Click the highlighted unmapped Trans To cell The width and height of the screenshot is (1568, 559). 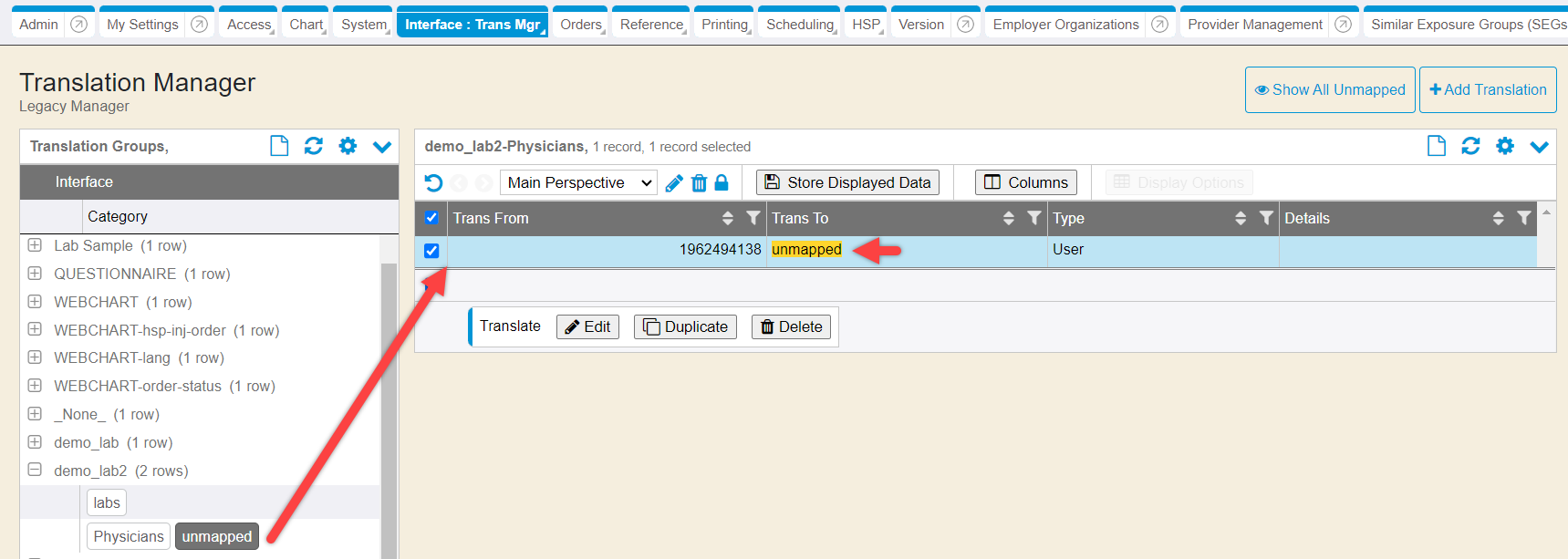pos(806,250)
